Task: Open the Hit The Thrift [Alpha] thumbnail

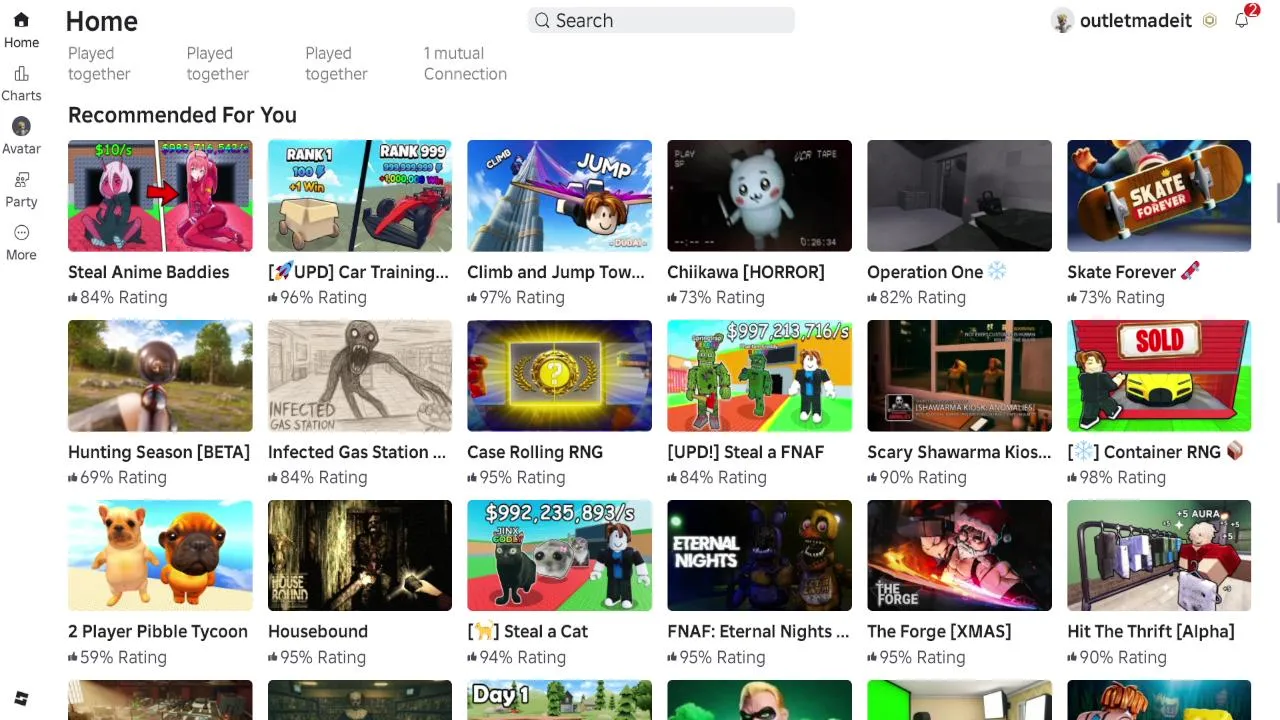Action: 1159,555
